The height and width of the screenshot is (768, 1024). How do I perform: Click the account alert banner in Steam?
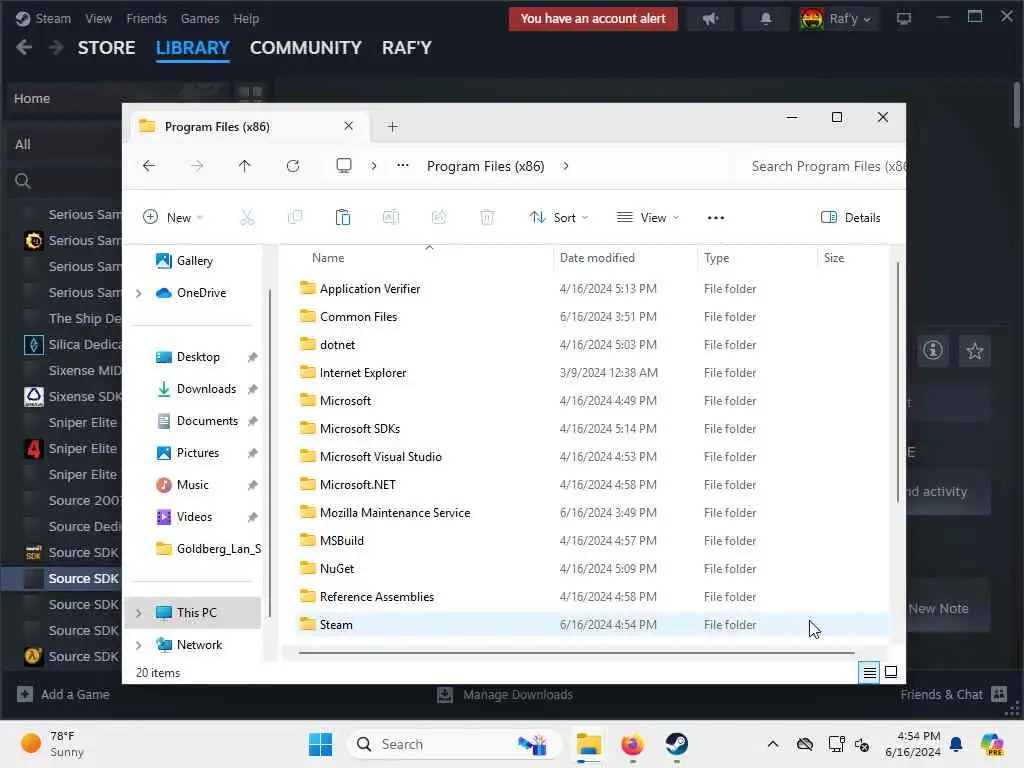pos(593,18)
